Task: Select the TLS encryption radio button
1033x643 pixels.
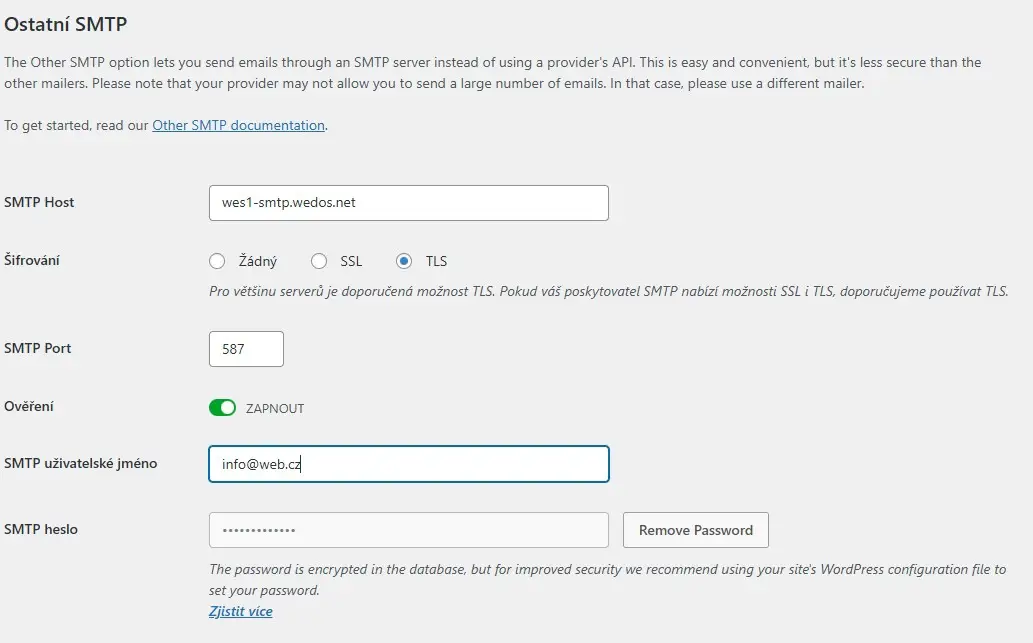Action: [402, 261]
